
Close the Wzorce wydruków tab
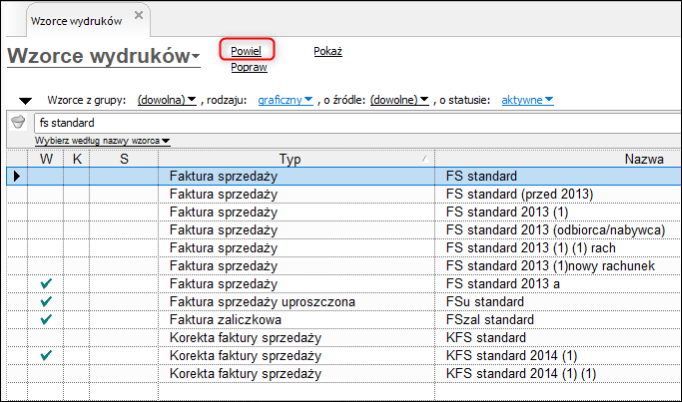(139, 15)
